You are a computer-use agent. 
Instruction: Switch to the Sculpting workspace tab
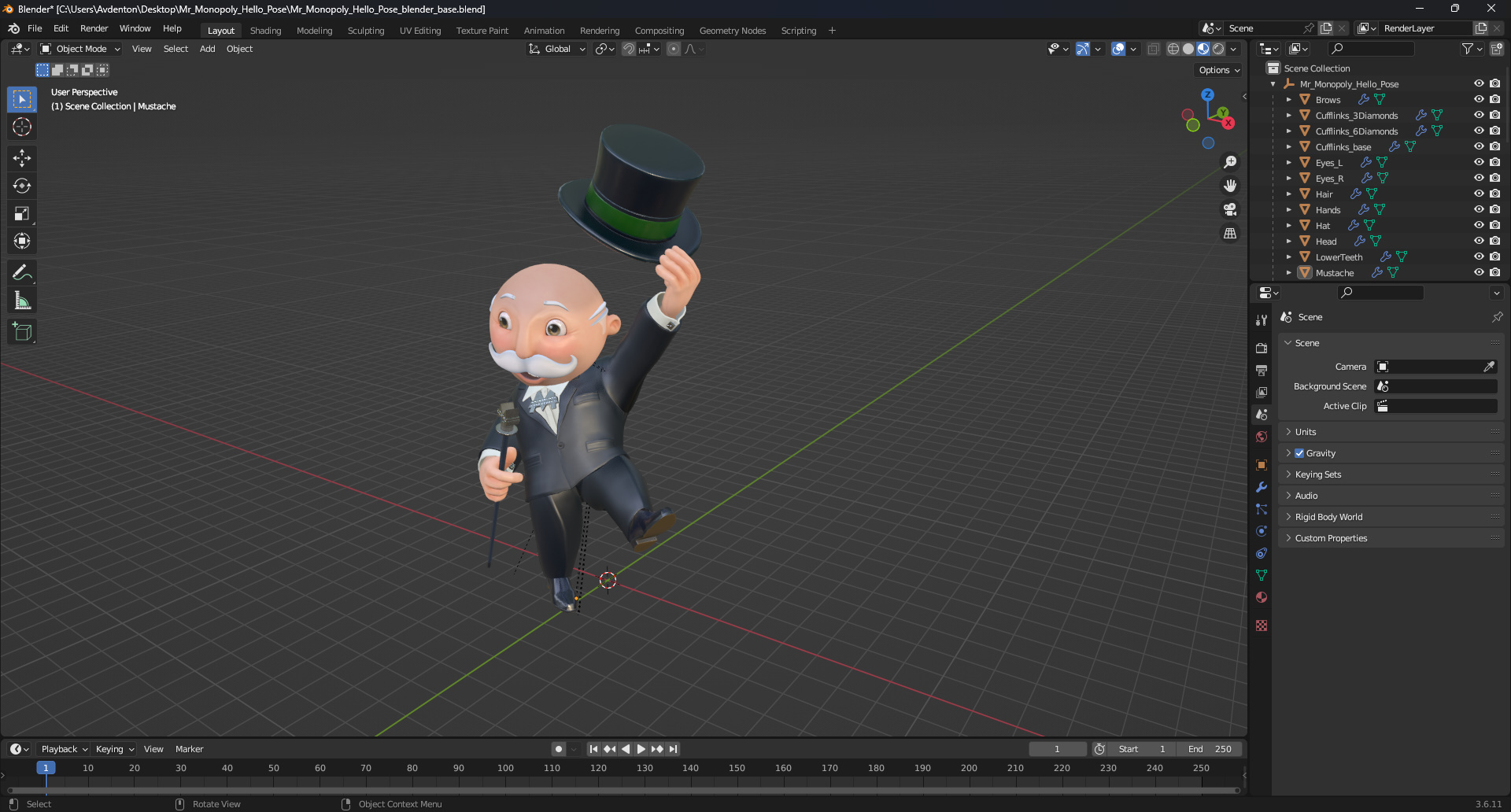366,31
